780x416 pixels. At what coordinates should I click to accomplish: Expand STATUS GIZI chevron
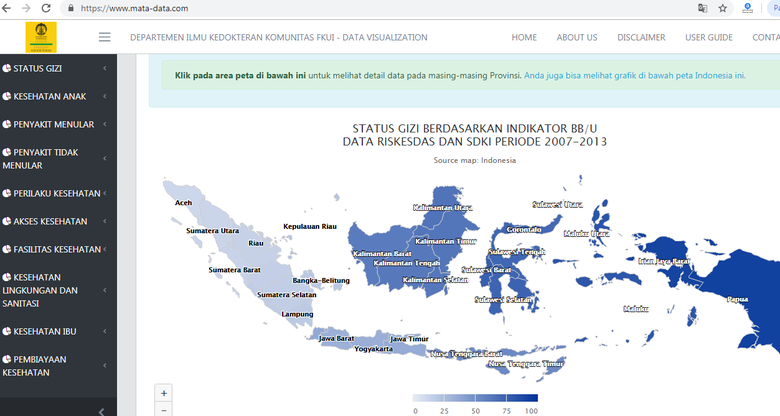coord(104,68)
